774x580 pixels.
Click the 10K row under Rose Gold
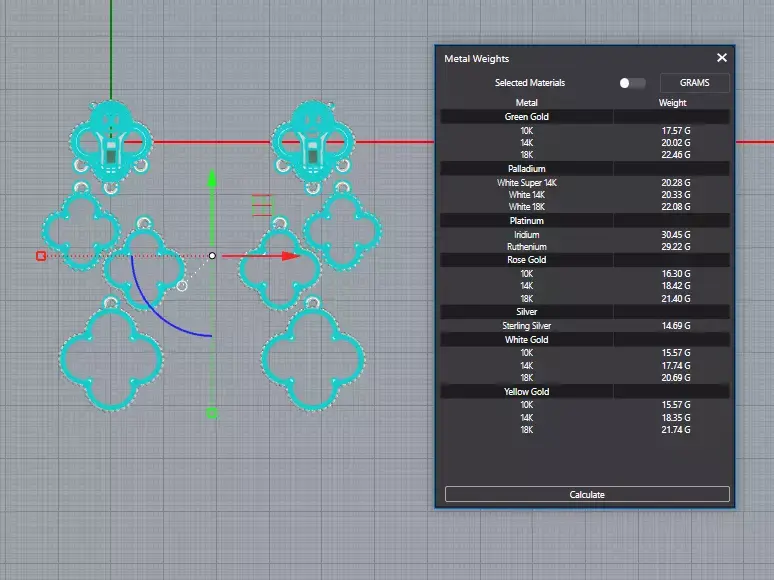coord(585,273)
